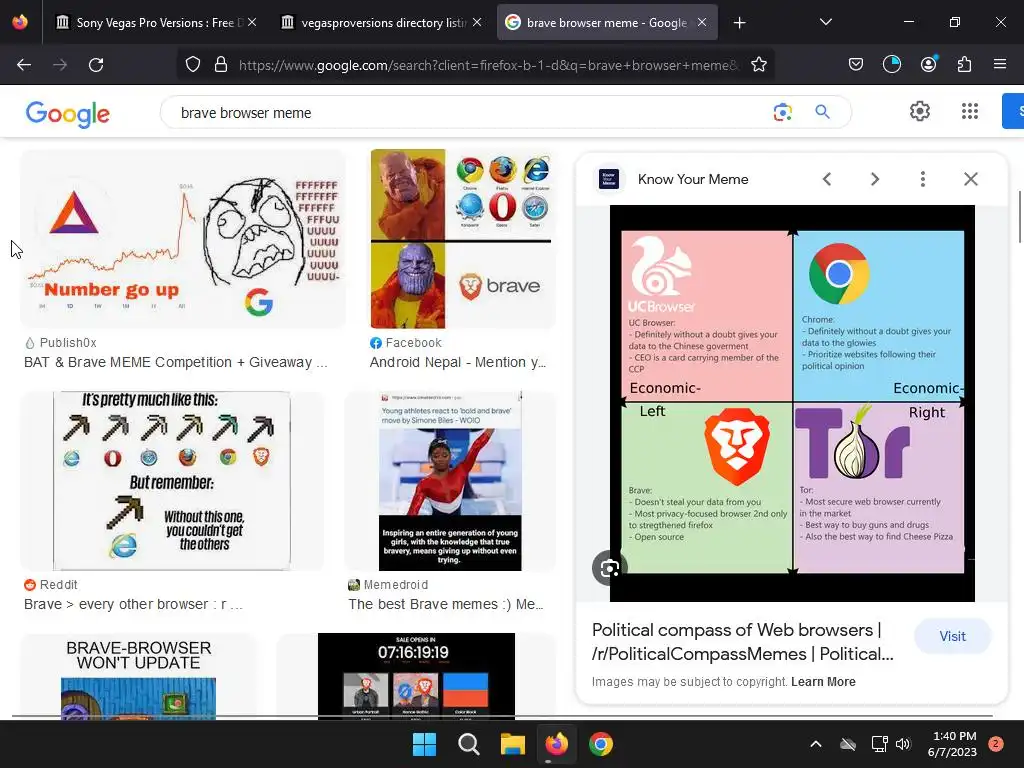Open more options in preview panel

click(x=922, y=179)
